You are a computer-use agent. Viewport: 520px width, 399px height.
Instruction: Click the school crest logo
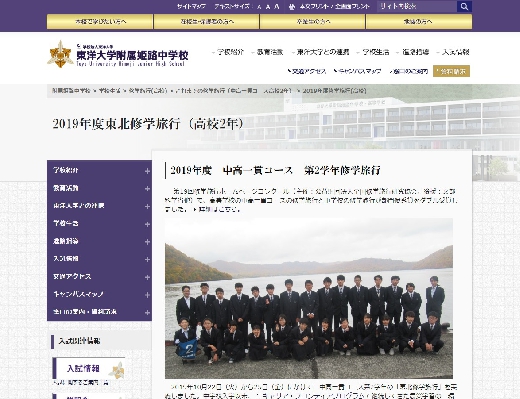pos(60,54)
